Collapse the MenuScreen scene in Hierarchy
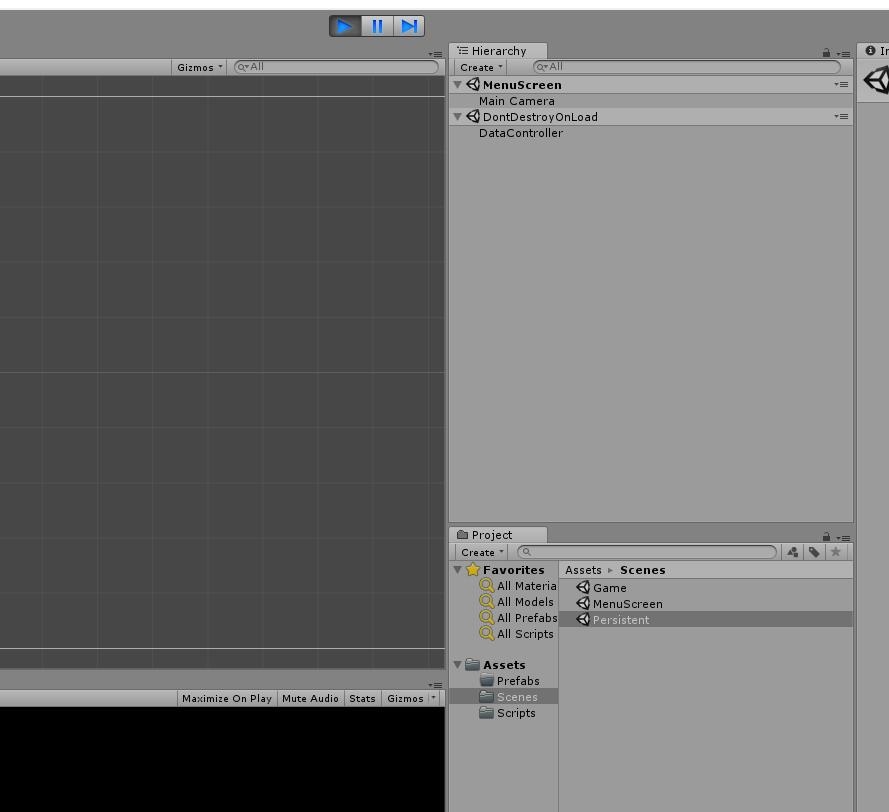This screenshot has height=812, width=889. click(x=457, y=84)
